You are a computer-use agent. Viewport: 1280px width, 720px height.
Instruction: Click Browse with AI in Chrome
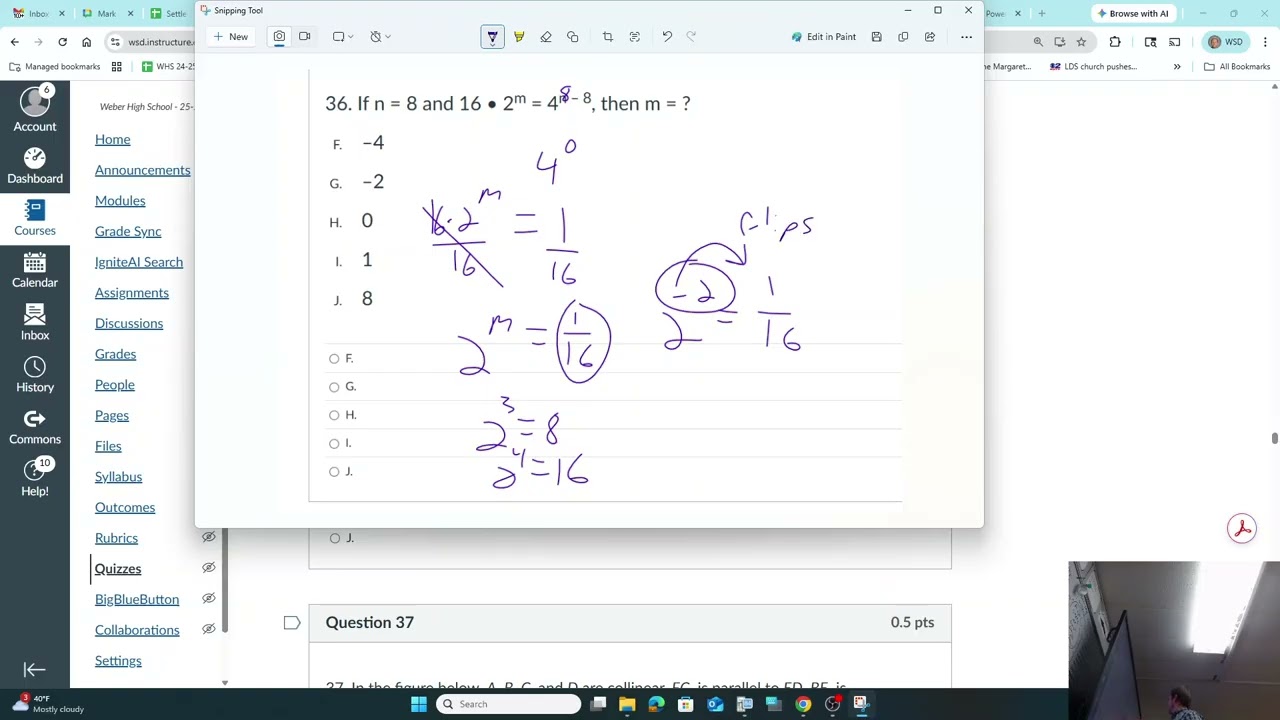(1132, 14)
